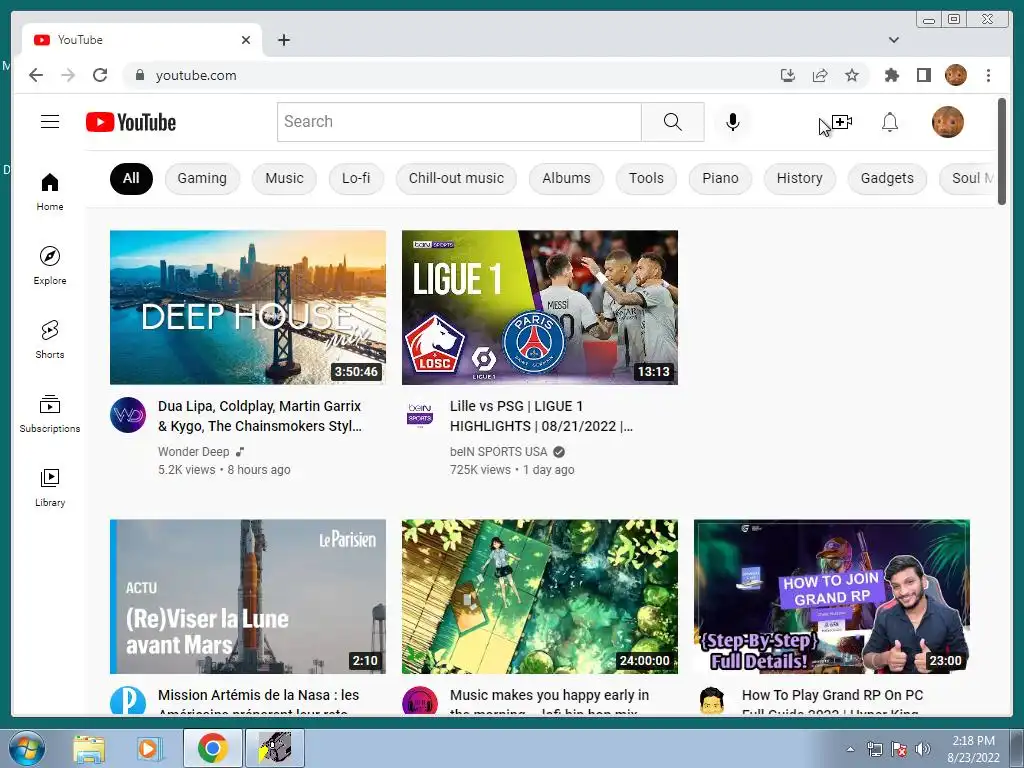This screenshot has height=768, width=1024.
Task: Click Wonder Deep channel avatar
Action: click(x=128, y=415)
